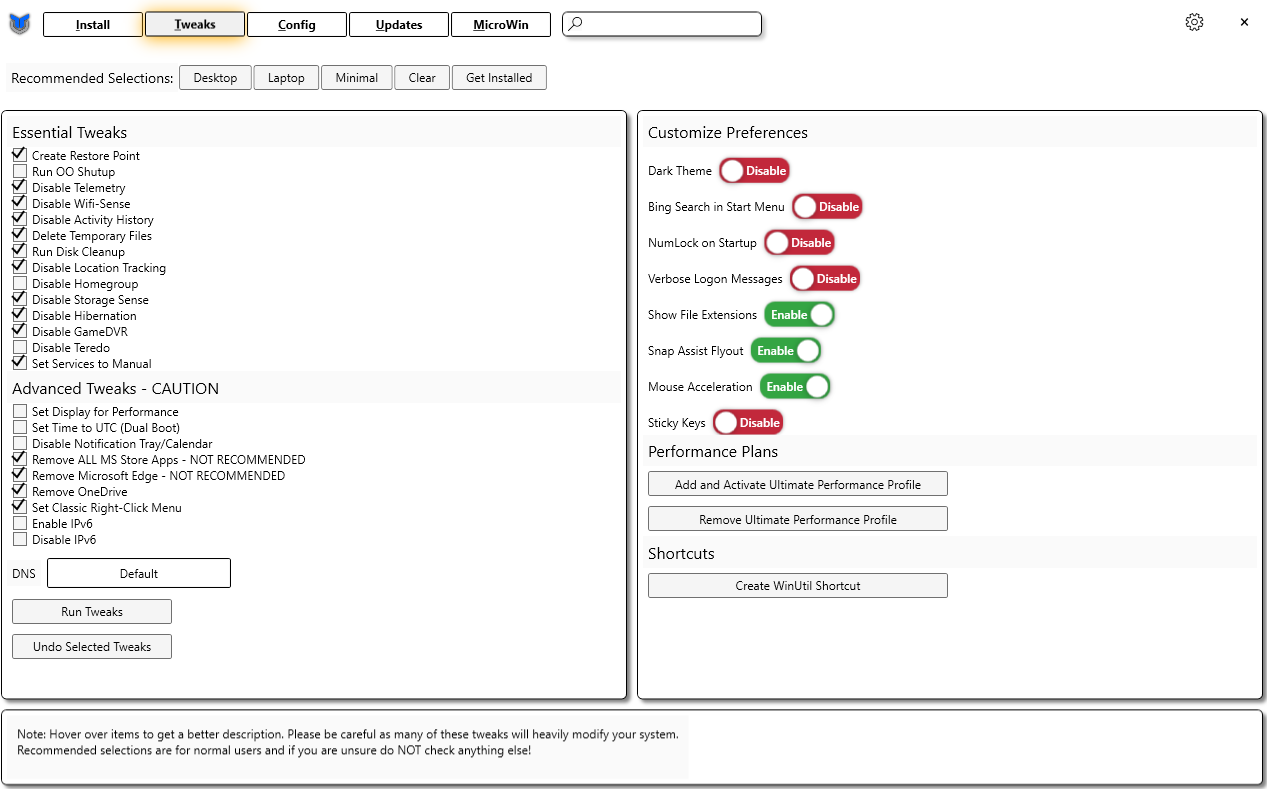This screenshot has width=1269, height=791.
Task: Apply the Desktop recommended selection
Action: click(216, 78)
